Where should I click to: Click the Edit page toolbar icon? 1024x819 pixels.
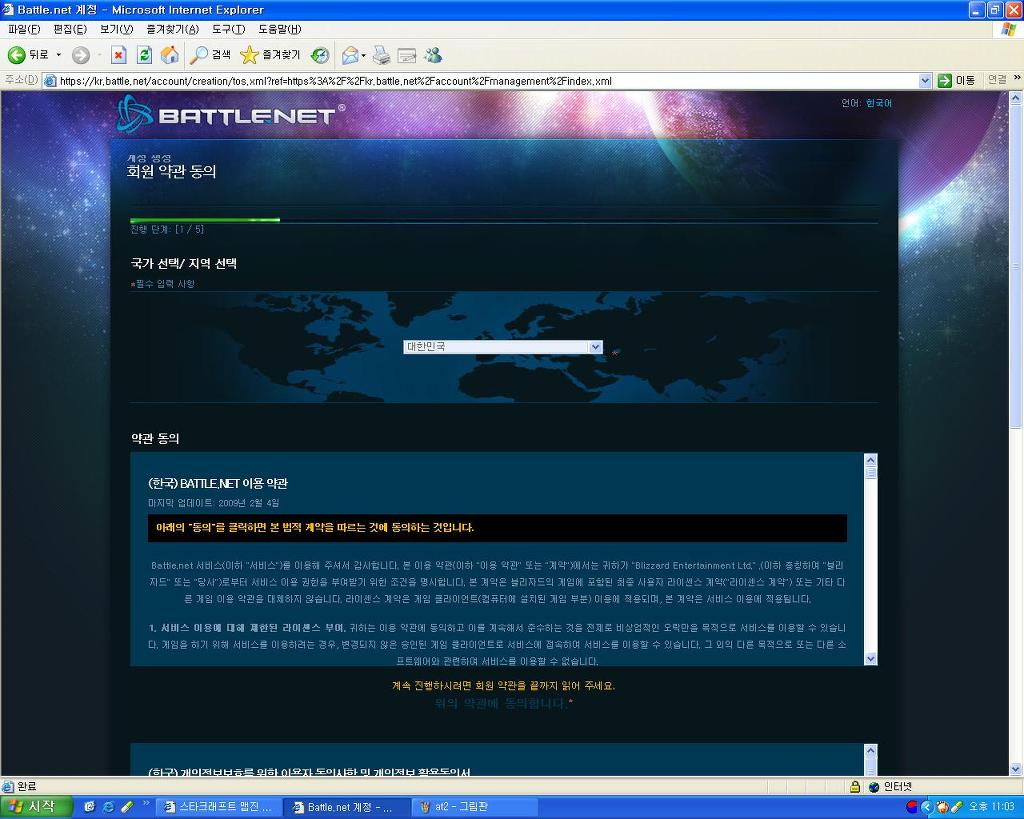coord(407,55)
